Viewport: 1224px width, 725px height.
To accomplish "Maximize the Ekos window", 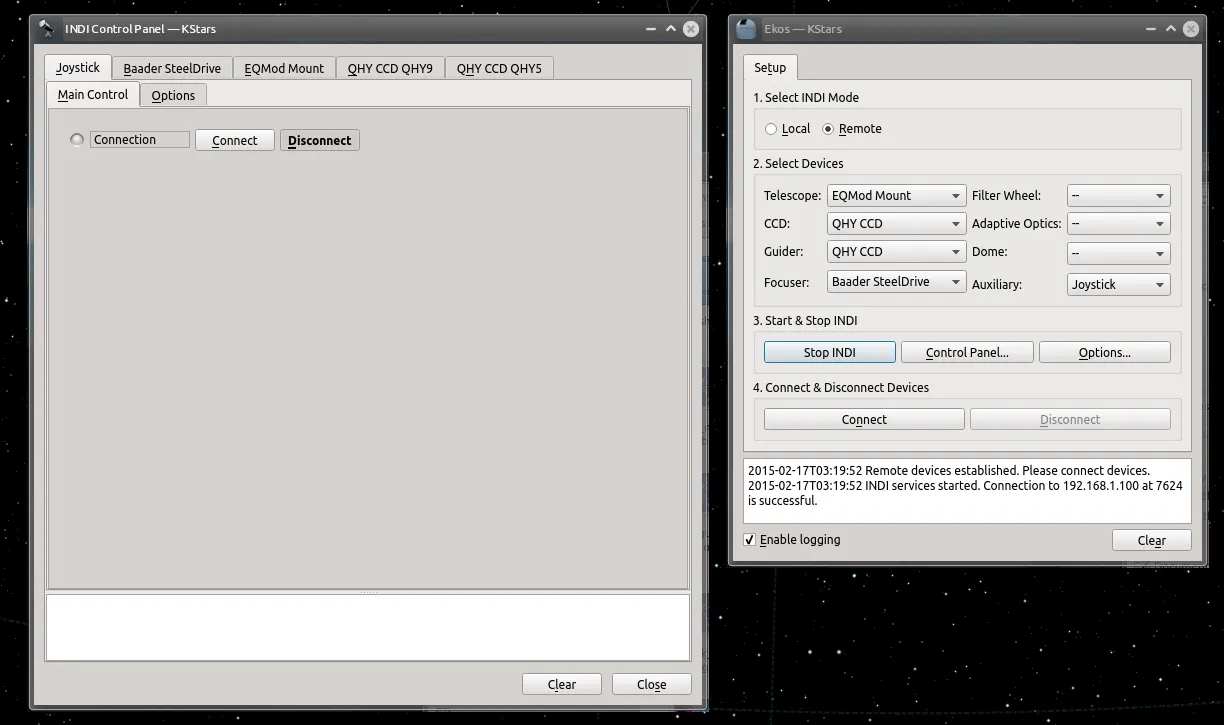I will tap(1170, 28).
